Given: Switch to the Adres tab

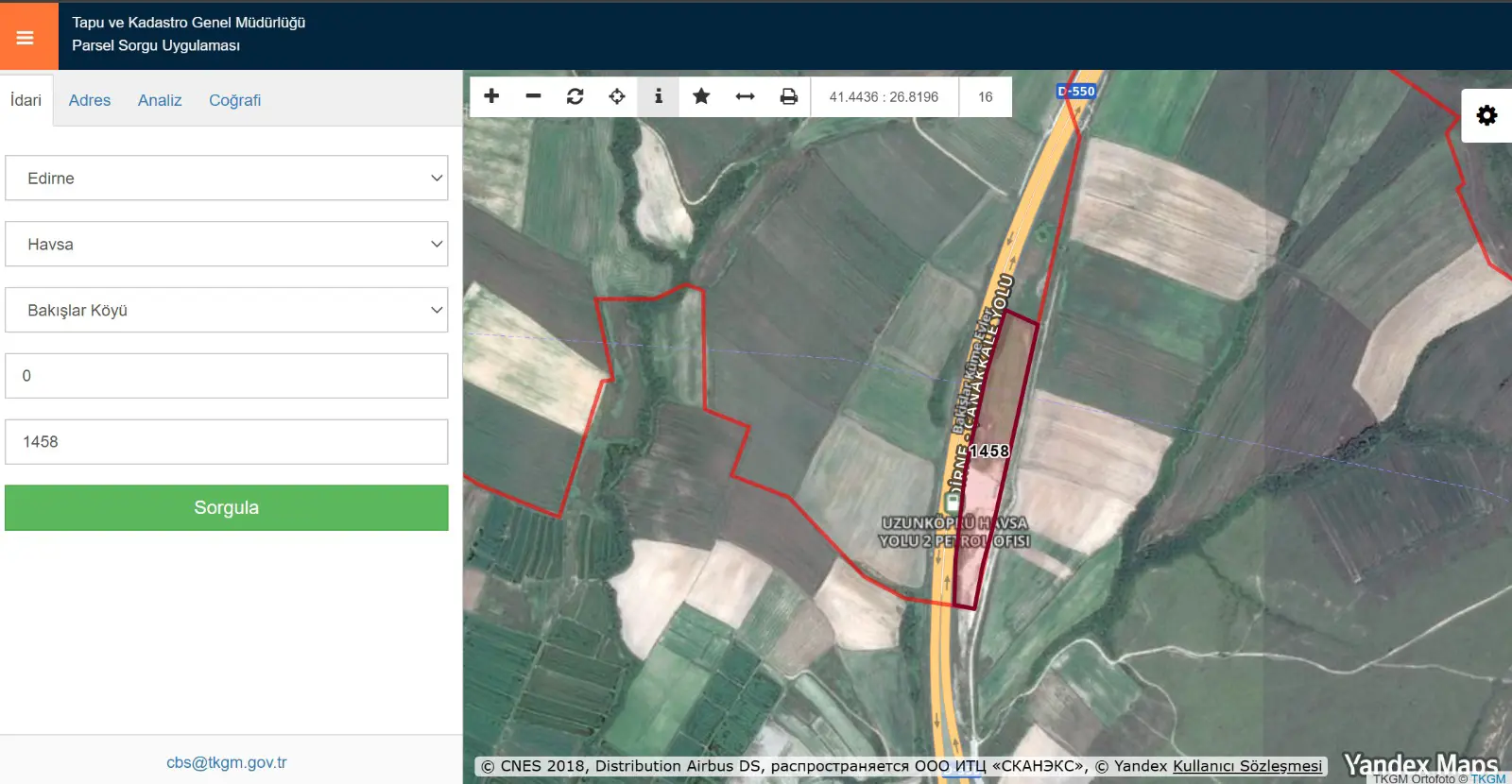Looking at the screenshot, I should point(90,100).
